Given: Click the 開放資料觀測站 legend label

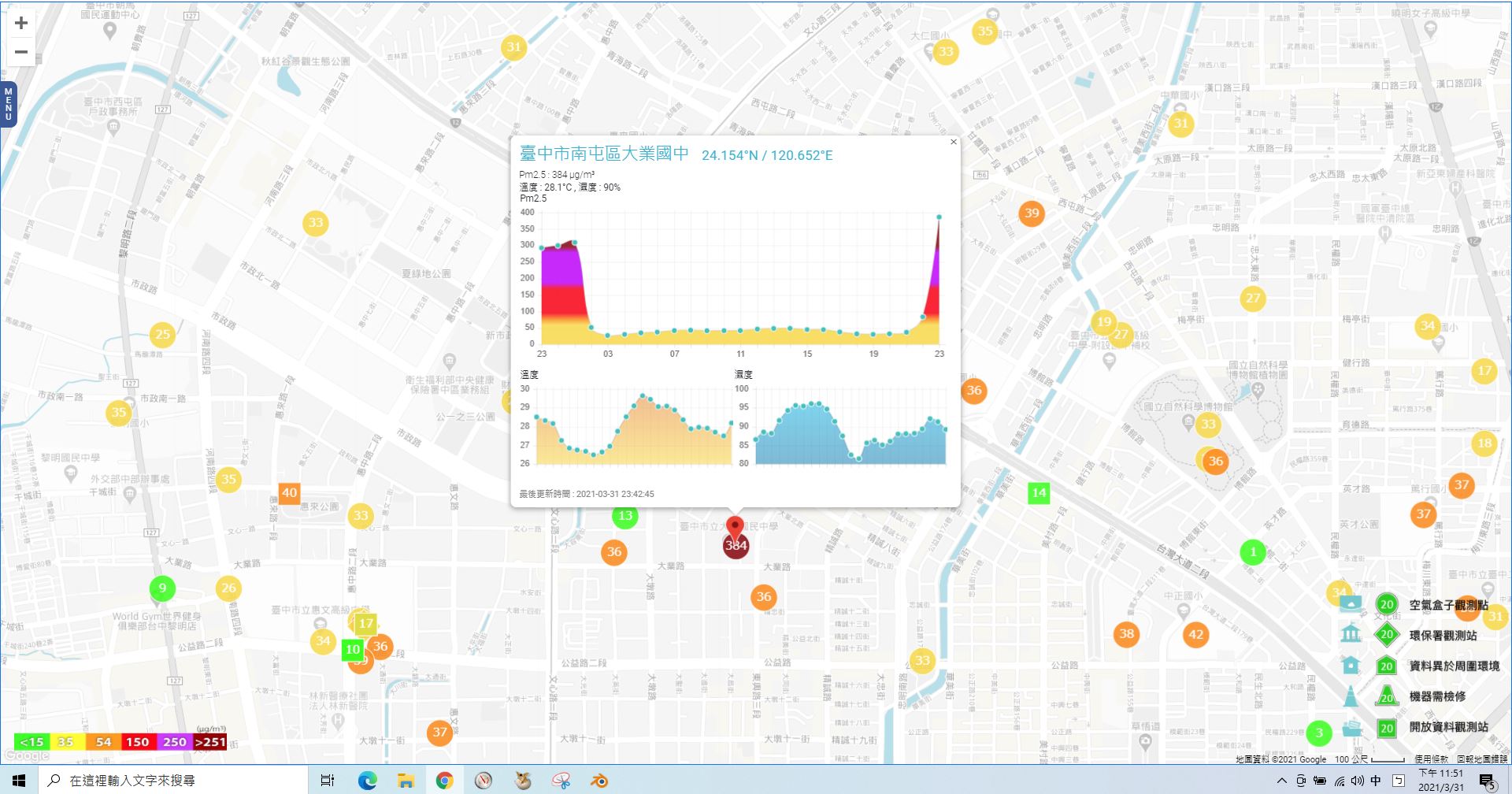Looking at the screenshot, I should click(x=1449, y=727).
